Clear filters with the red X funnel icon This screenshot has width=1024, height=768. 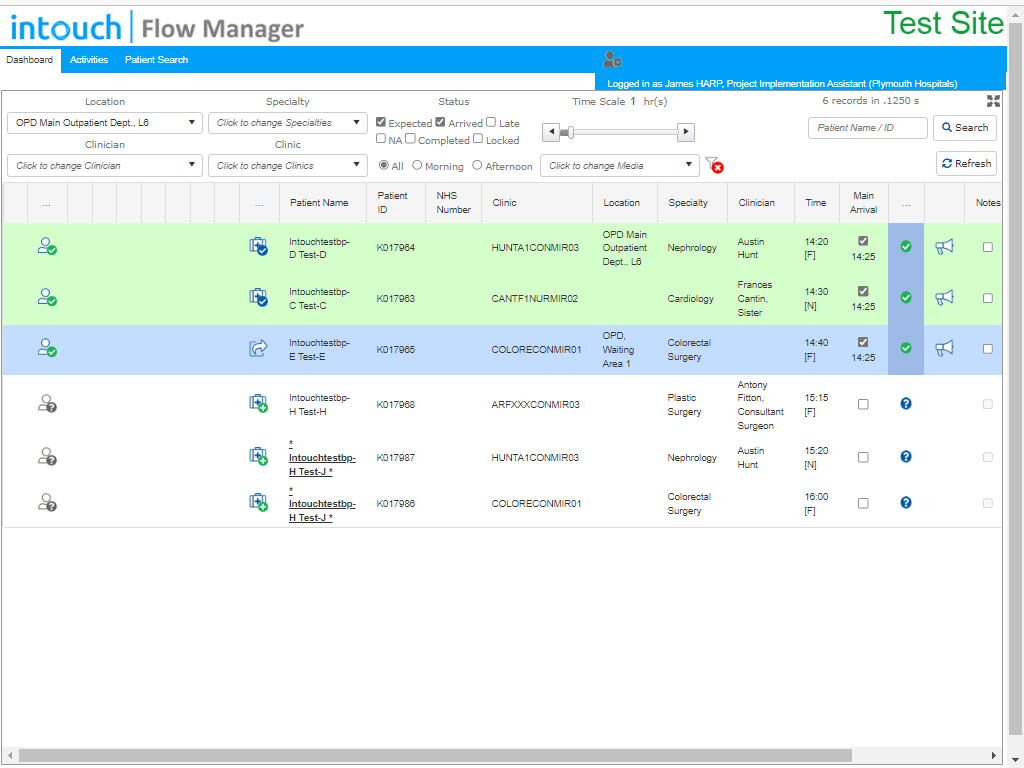(714, 165)
